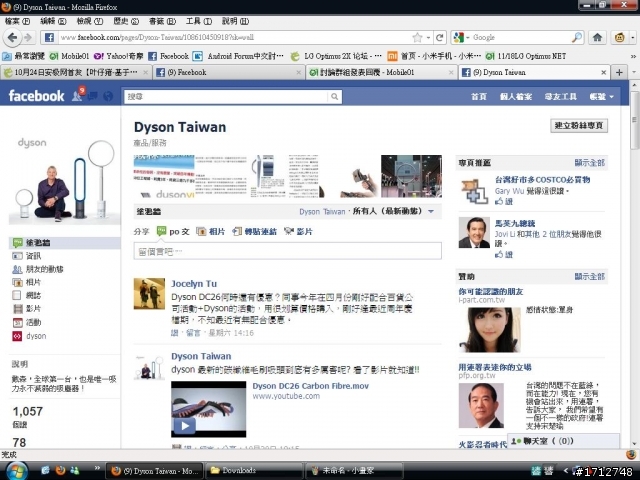Select the 相片 share option
640x480 pixels.
pos(211,231)
